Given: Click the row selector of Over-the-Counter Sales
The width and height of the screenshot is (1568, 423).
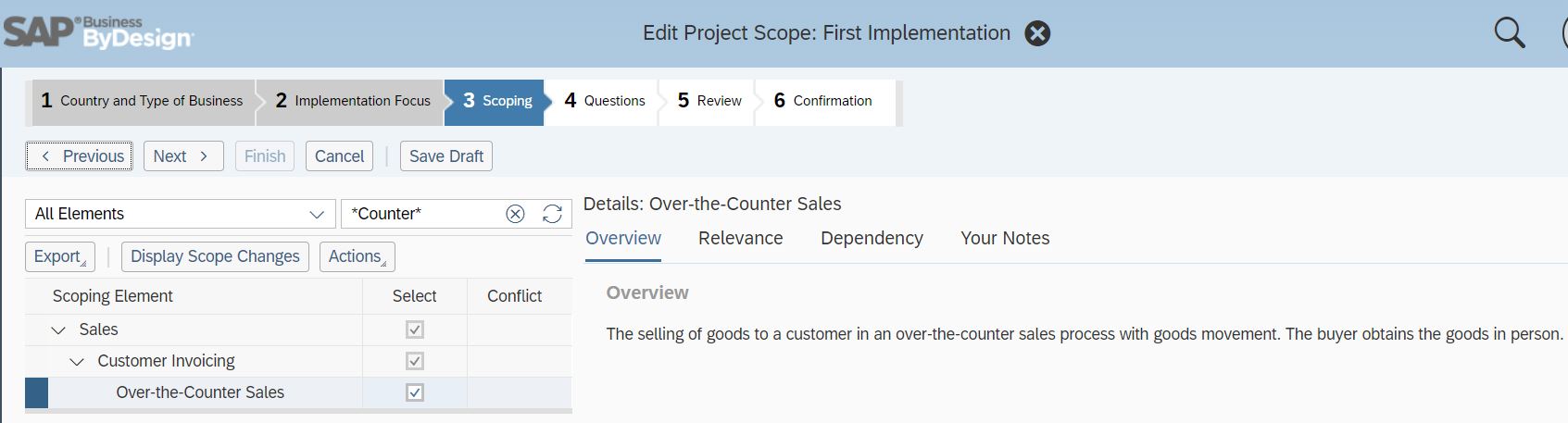Looking at the screenshot, I should click(36, 392).
